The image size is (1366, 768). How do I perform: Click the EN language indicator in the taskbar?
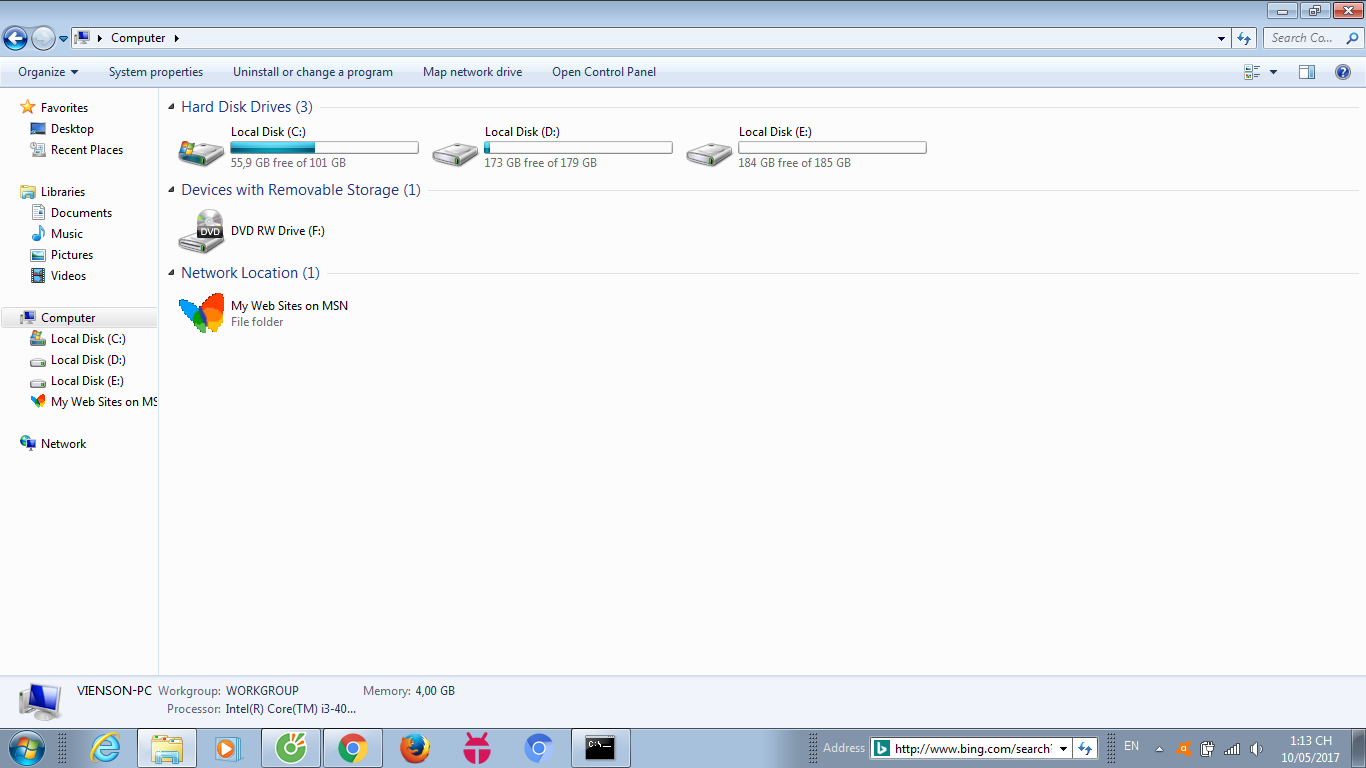point(1132,746)
